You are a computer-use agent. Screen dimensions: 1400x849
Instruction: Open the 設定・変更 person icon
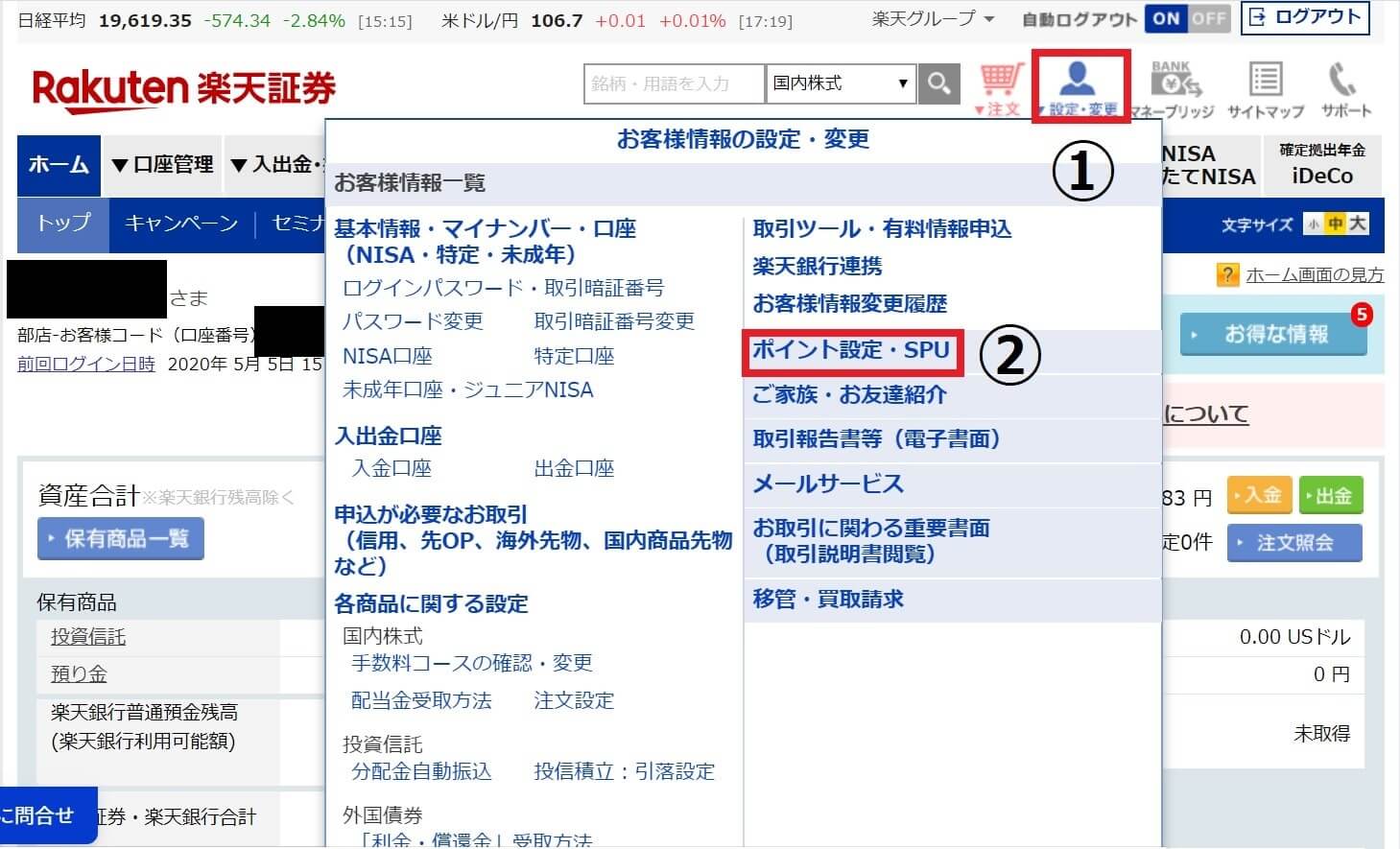(1080, 87)
